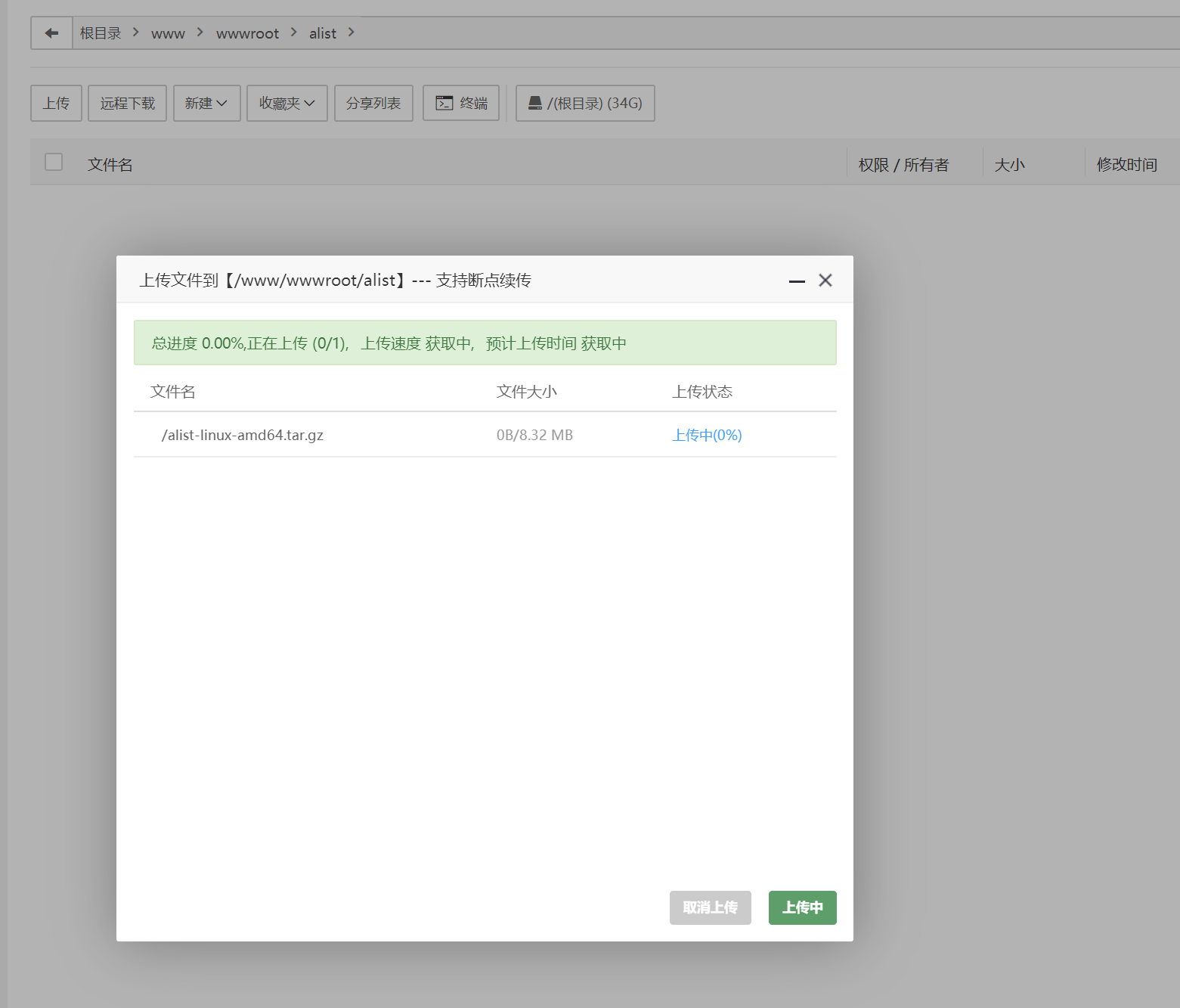Close the upload dialog
This screenshot has width=1180, height=1008.
[x=825, y=281]
